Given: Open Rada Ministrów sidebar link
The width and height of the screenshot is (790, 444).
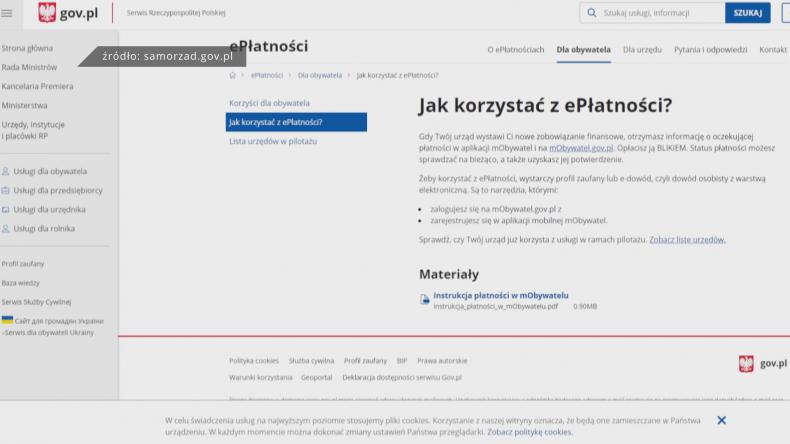Looking at the screenshot, I should click(29, 68).
